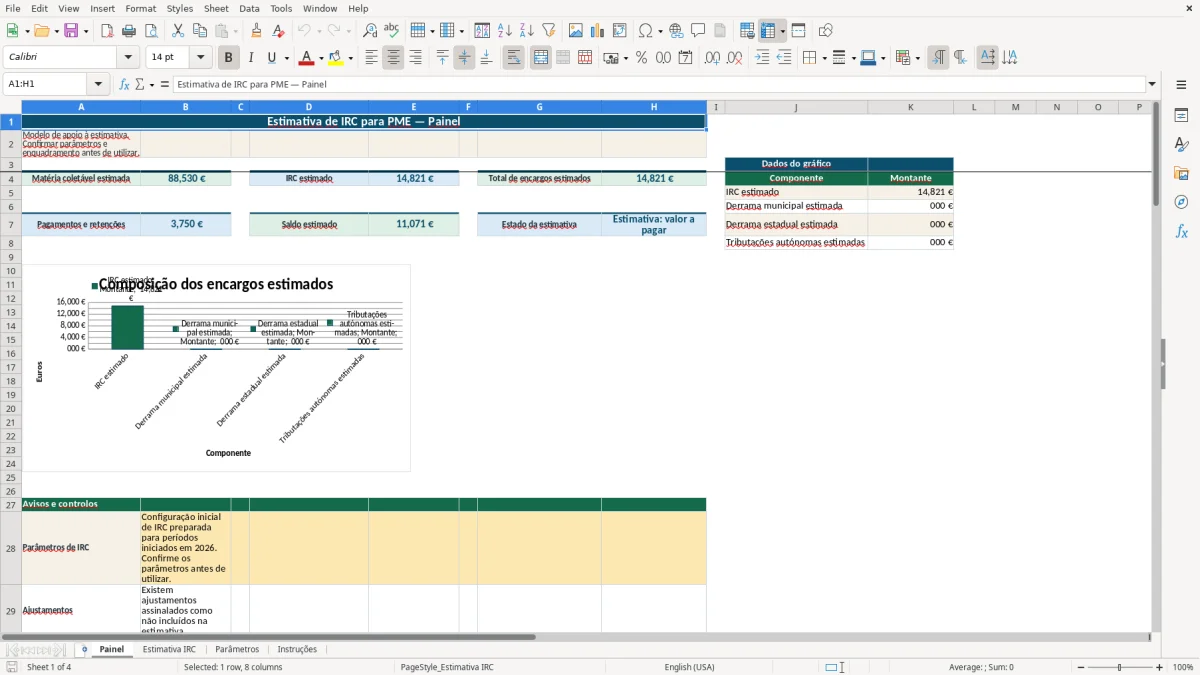
Task: Open the sidebar Properties panel icon
Action: coord(1181,115)
